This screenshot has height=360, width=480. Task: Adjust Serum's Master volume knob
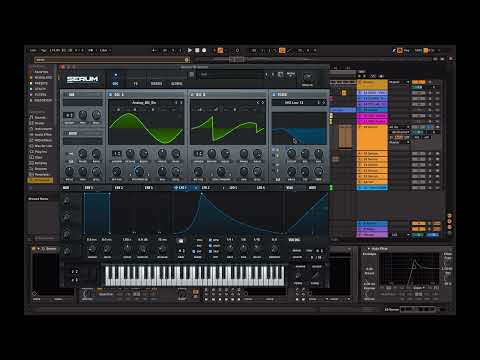(307, 78)
